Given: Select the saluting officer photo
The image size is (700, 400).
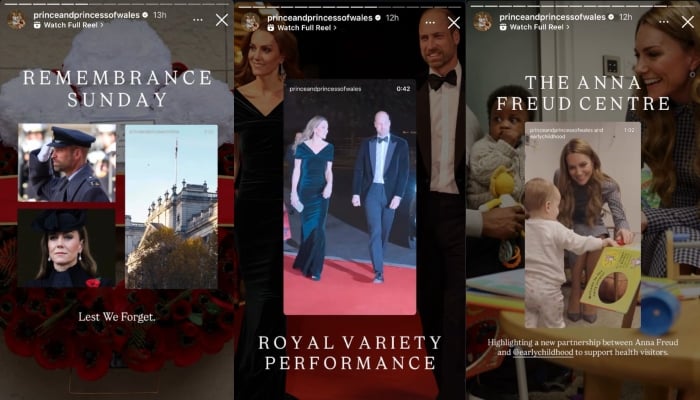Looking at the screenshot, I should pos(67,163).
